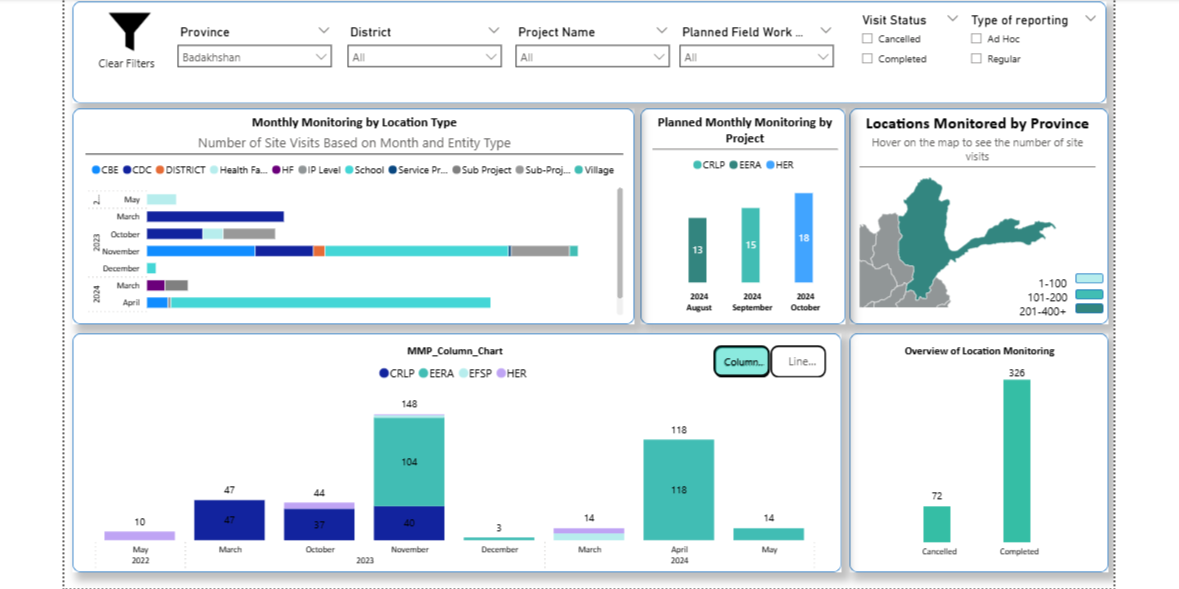Select the Village legend item
The width and height of the screenshot is (1179, 589).
[x=594, y=170]
